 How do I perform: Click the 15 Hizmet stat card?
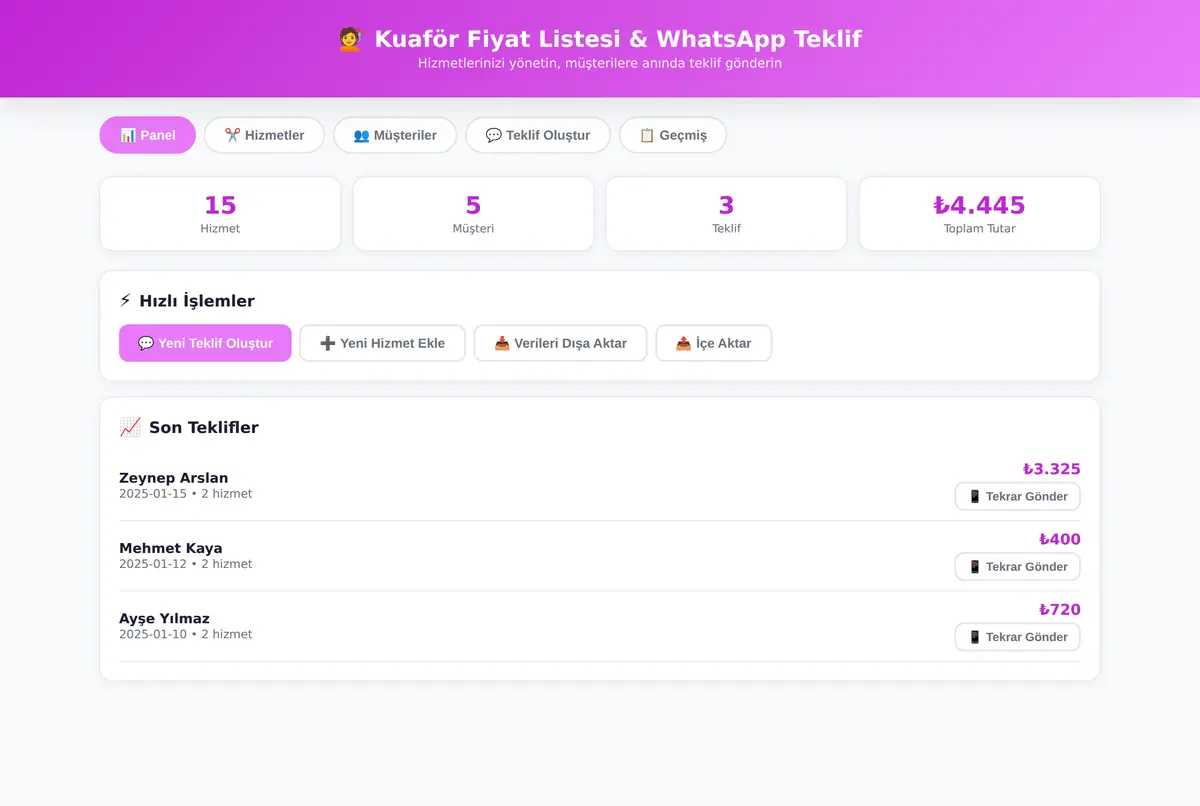[x=220, y=214]
